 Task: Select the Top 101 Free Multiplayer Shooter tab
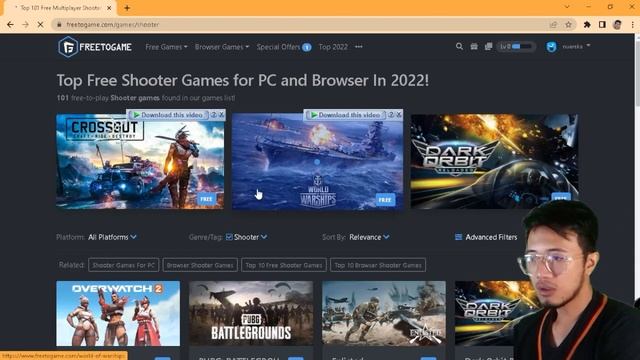pyautogui.click(x=60, y=8)
